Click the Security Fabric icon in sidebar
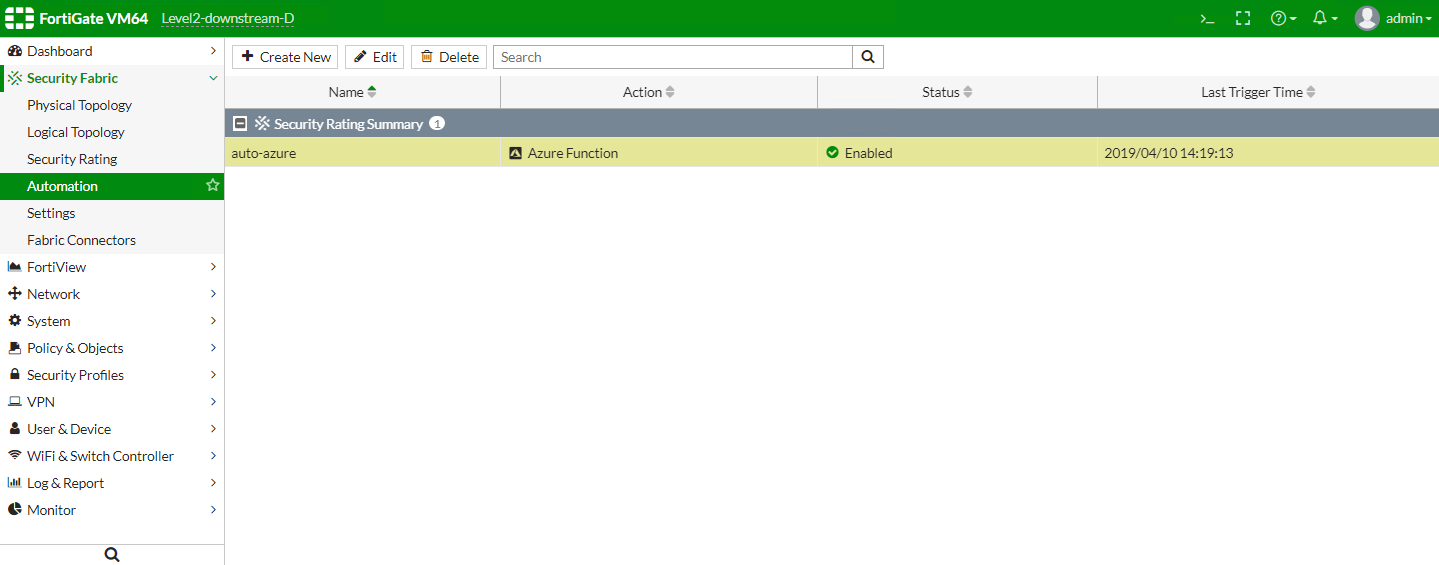Image resolution: width=1439 pixels, height=565 pixels. coord(15,78)
